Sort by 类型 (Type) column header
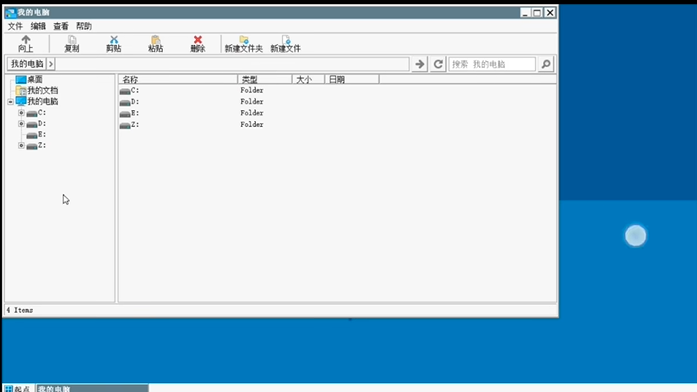Screen dimensions: 697x392 pos(265,80)
